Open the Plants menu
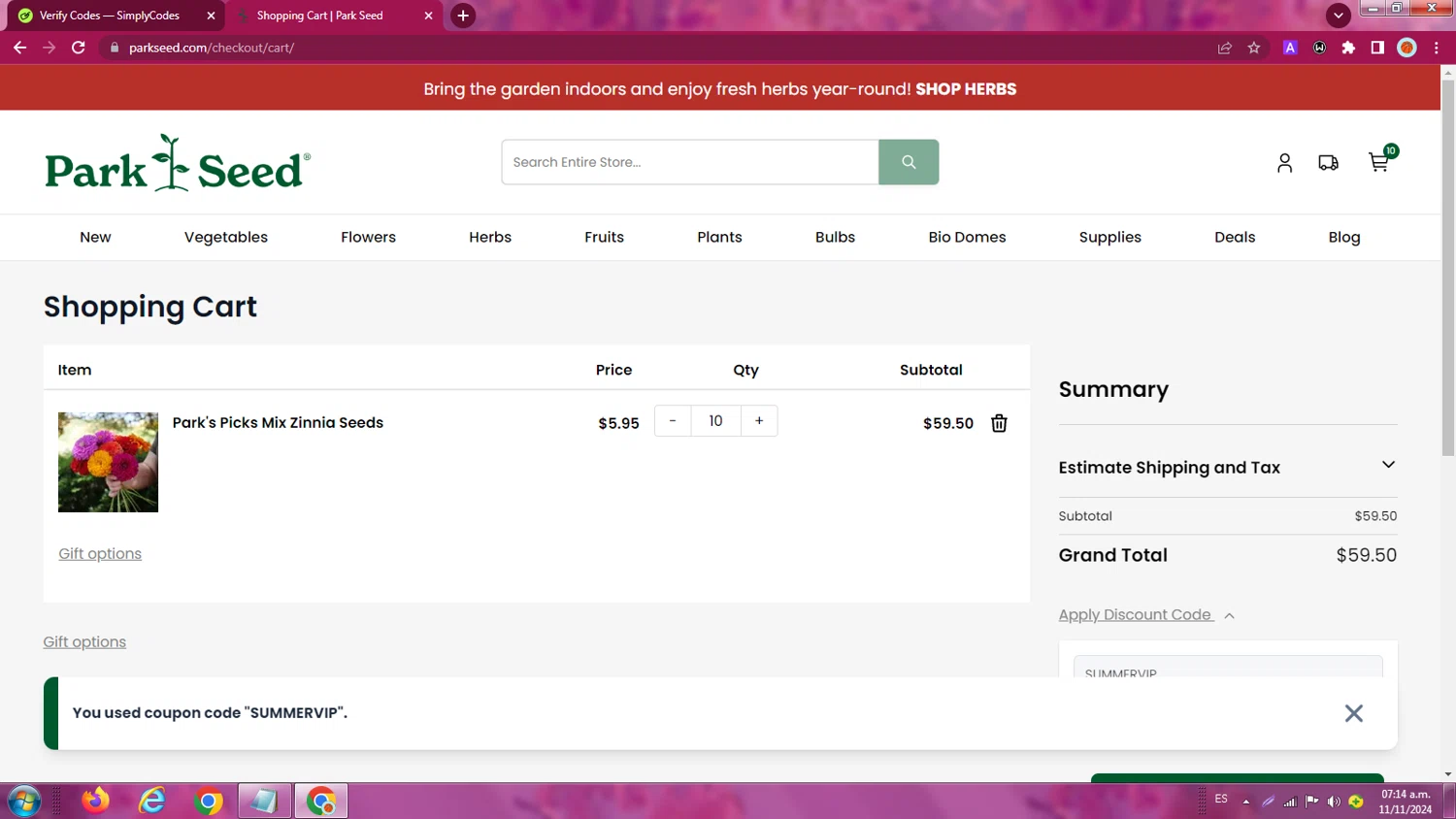1456x819 pixels. [719, 238]
